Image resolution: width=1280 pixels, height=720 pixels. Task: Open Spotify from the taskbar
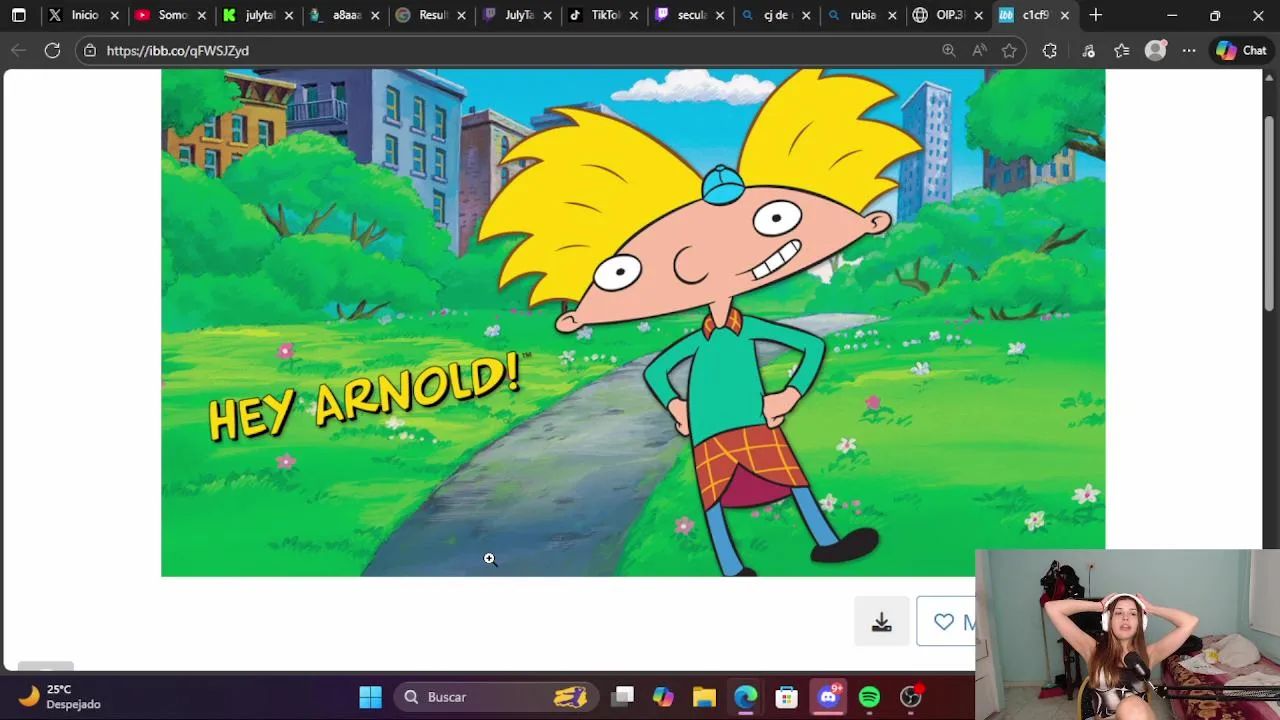tap(870, 696)
